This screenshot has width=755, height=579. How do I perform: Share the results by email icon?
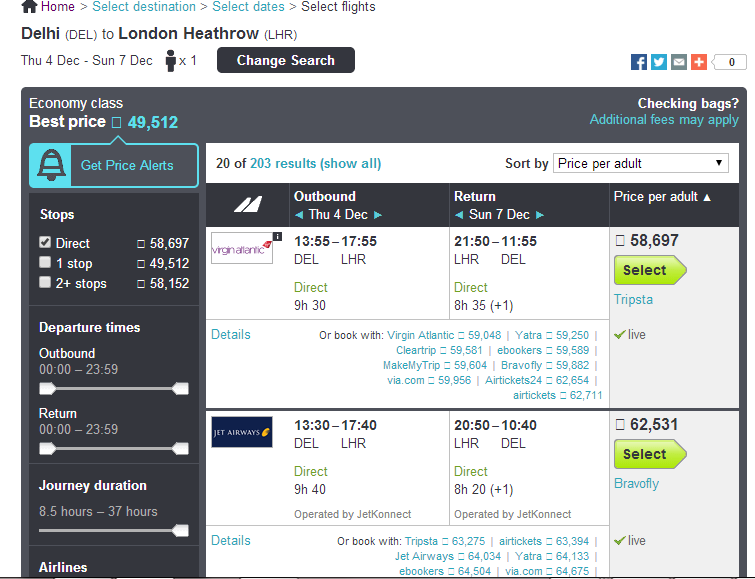pos(679,62)
